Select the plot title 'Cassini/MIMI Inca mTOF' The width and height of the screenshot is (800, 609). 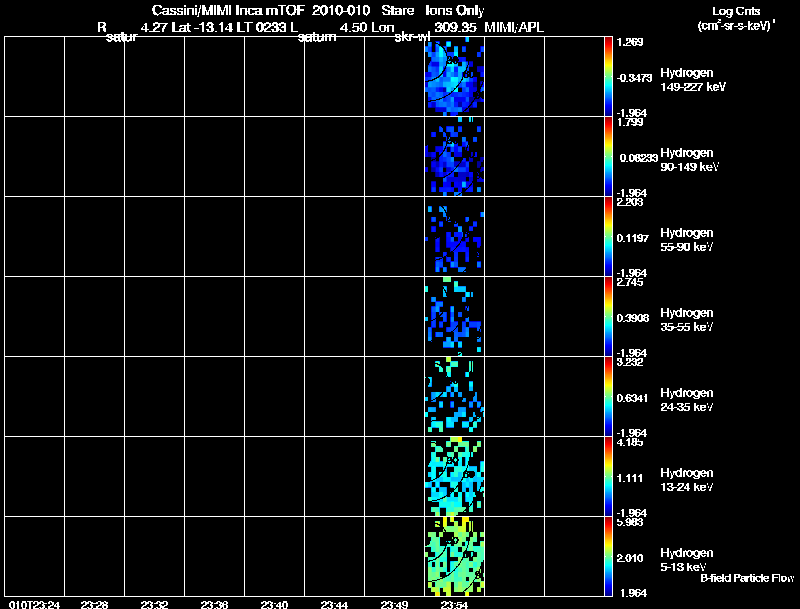228,10
